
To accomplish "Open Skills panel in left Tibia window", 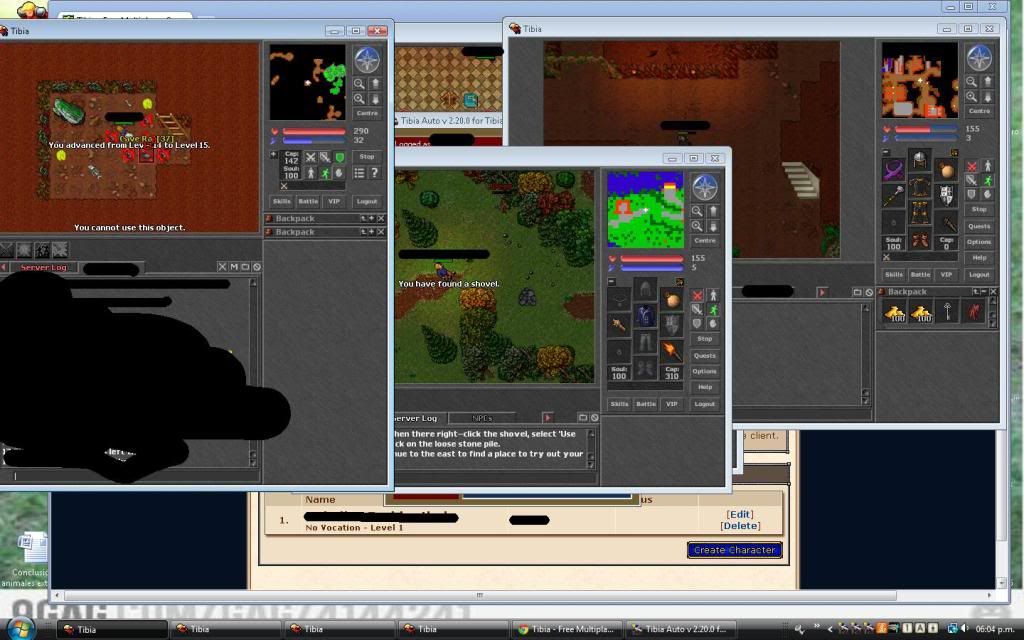I will point(281,201).
